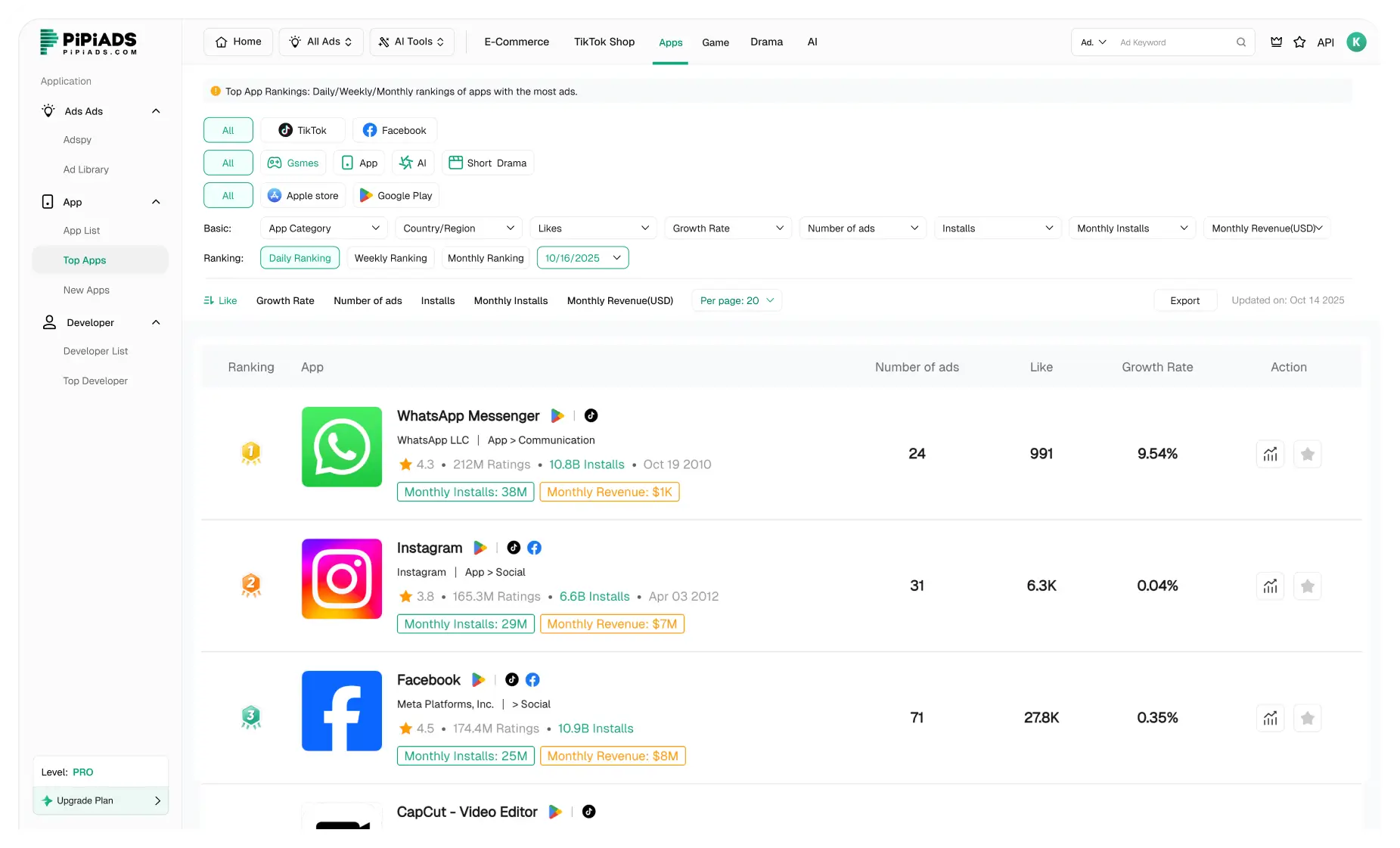Screen dimensions: 1400x848
Task: Open the App Category dropdown
Action: [323, 228]
